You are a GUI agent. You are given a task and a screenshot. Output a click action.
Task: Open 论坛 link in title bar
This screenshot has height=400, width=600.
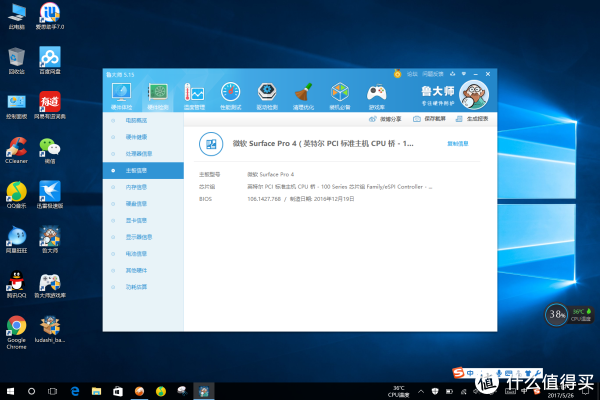point(412,74)
